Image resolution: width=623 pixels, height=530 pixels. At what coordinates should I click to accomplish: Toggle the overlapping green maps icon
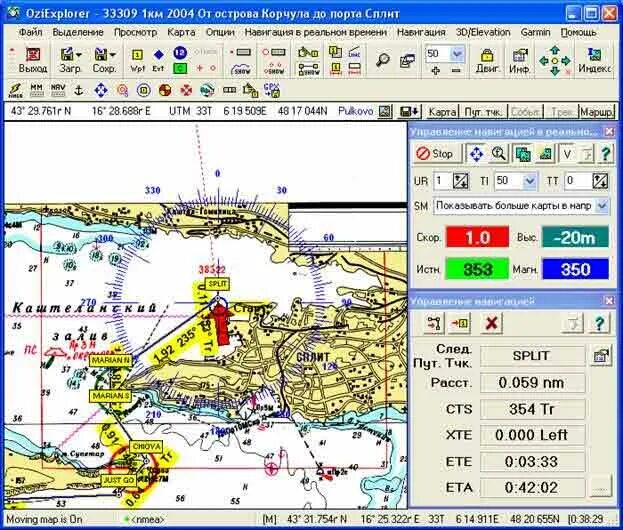tap(522, 154)
